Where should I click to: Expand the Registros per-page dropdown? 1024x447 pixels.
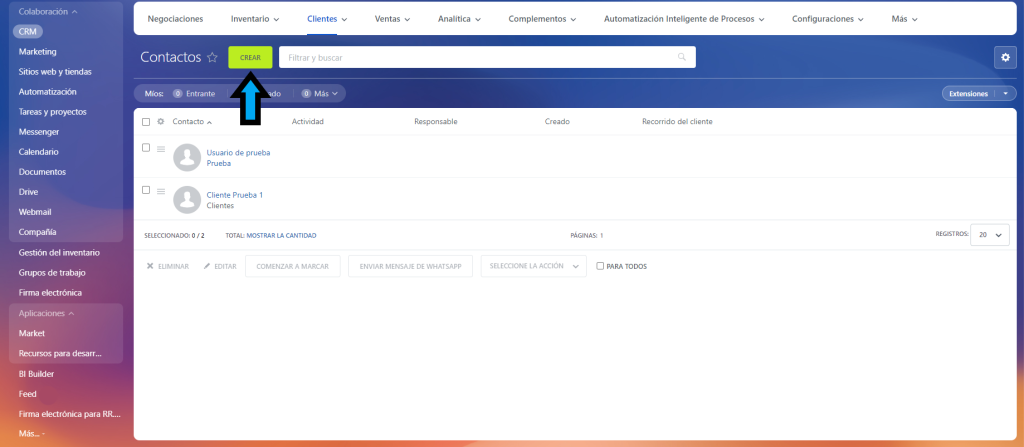[989, 235]
